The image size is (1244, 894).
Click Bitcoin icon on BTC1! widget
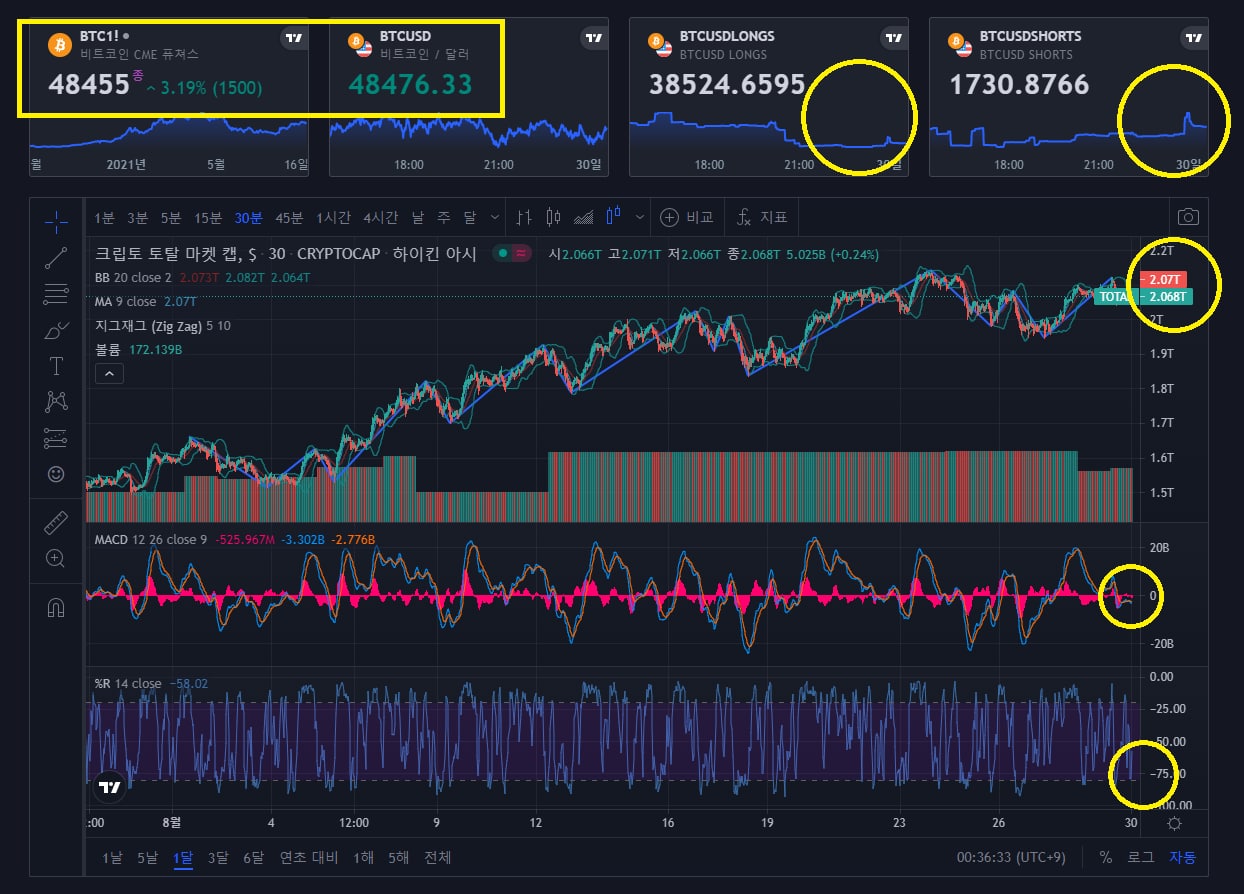(x=60, y=44)
